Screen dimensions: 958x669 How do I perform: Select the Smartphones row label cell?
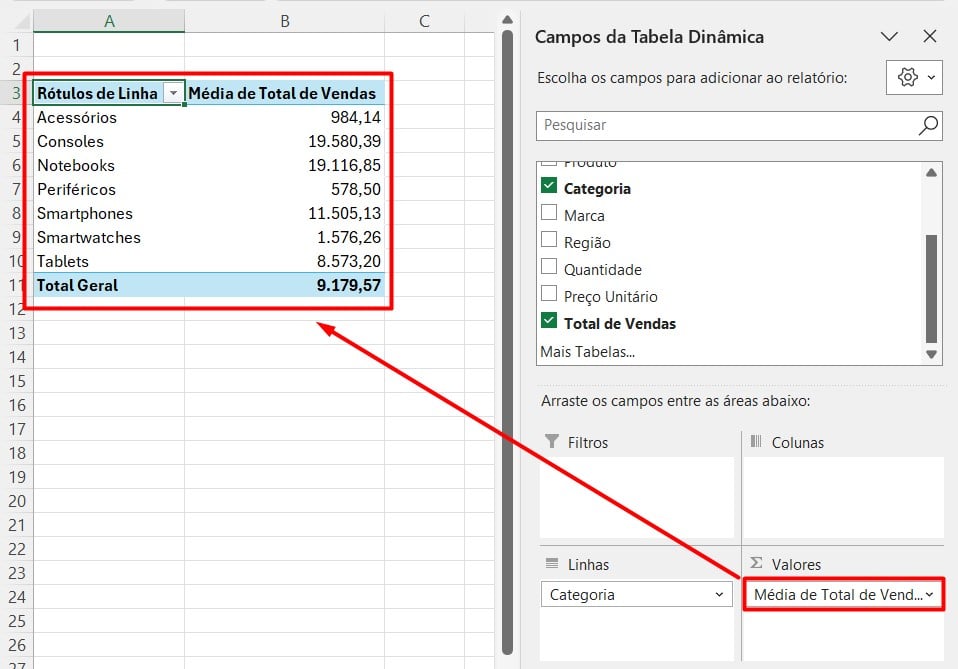[x=109, y=213]
